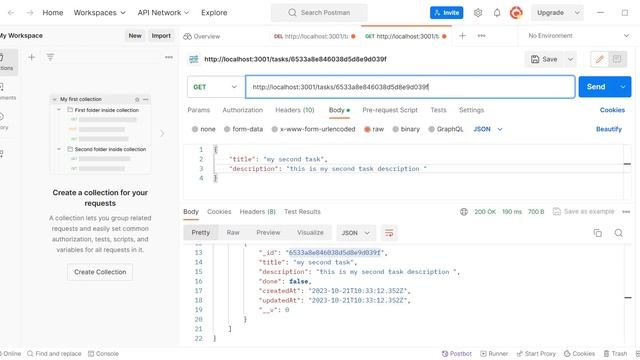The image size is (640, 360).
Task: Open the comments icon beside pencil
Action: 617,59
